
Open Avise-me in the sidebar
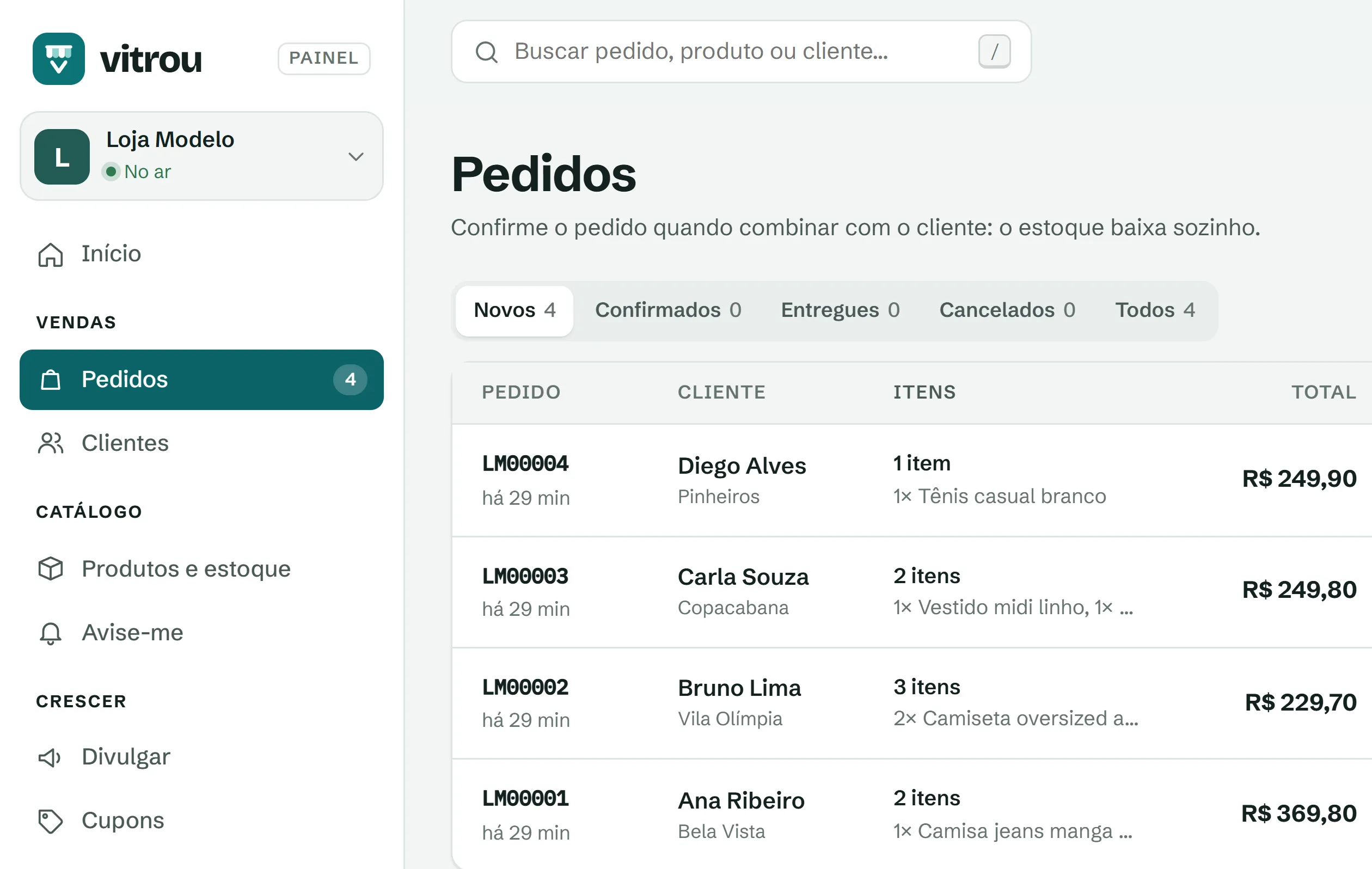201,633
